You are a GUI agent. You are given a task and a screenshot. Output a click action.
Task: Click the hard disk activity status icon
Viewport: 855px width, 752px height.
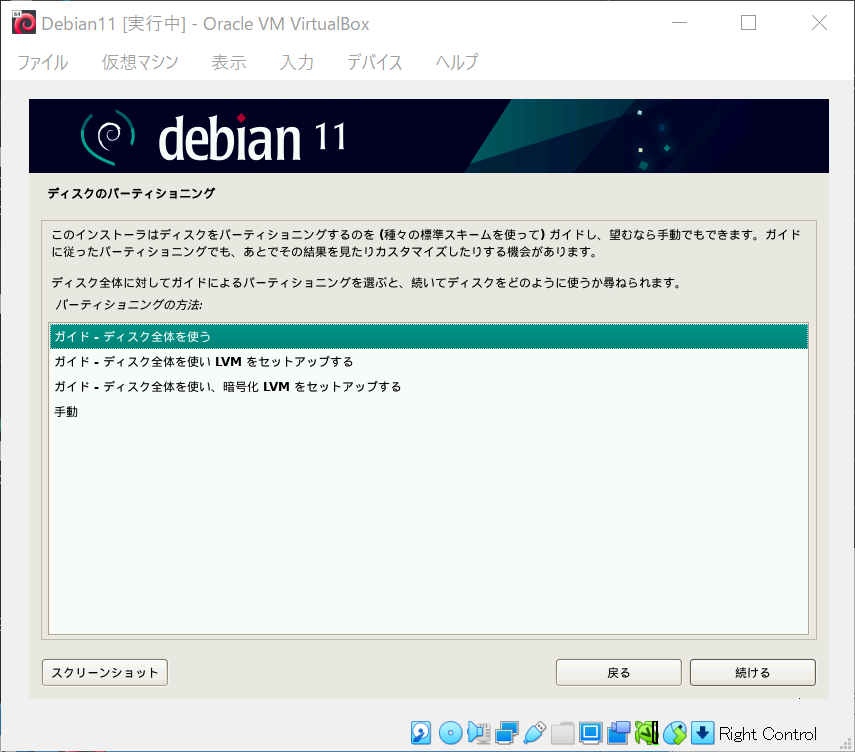click(x=420, y=733)
